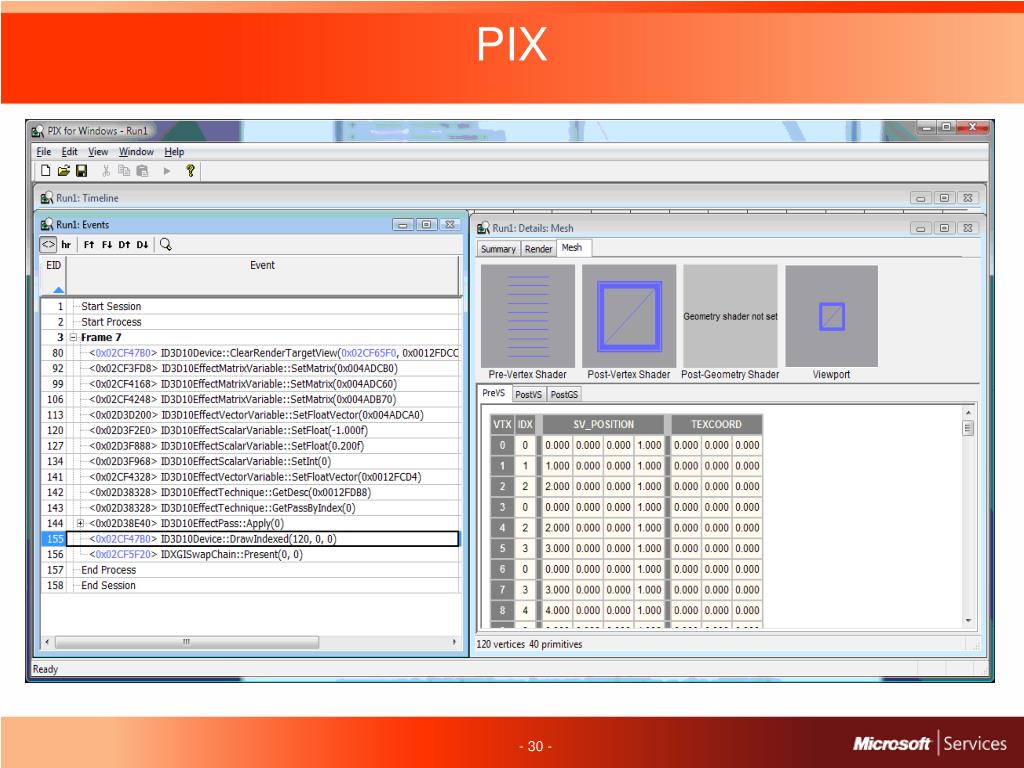This screenshot has width=1024, height=768.
Task: Click the TEXCOORD column header
Action: click(x=716, y=424)
